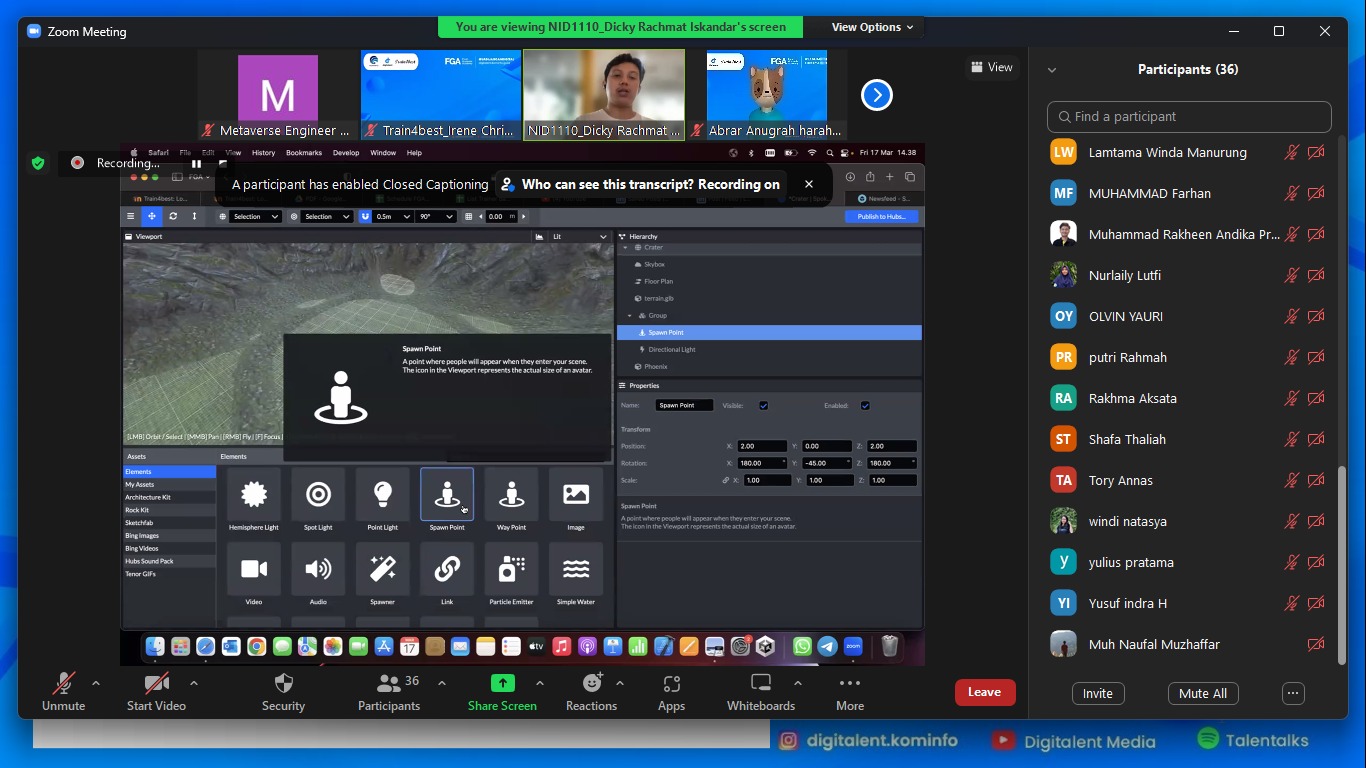Viewport: 1366px width, 768px height.
Task: Open the Whiteboards tool
Action: [x=761, y=684]
